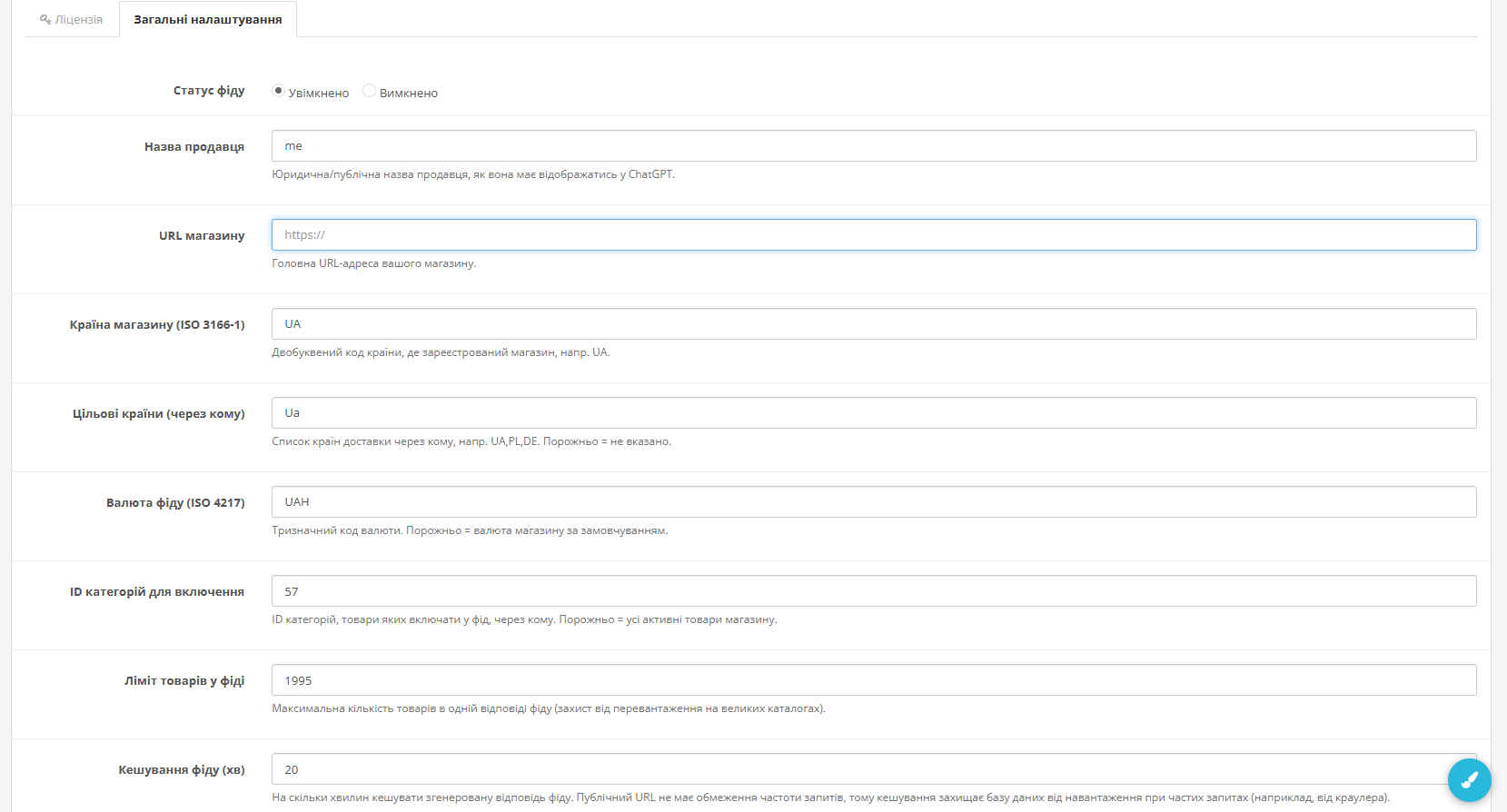This screenshot has width=1507, height=812.
Task: Click hint about Максимальна кількість товарів
Action: [x=549, y=708]
